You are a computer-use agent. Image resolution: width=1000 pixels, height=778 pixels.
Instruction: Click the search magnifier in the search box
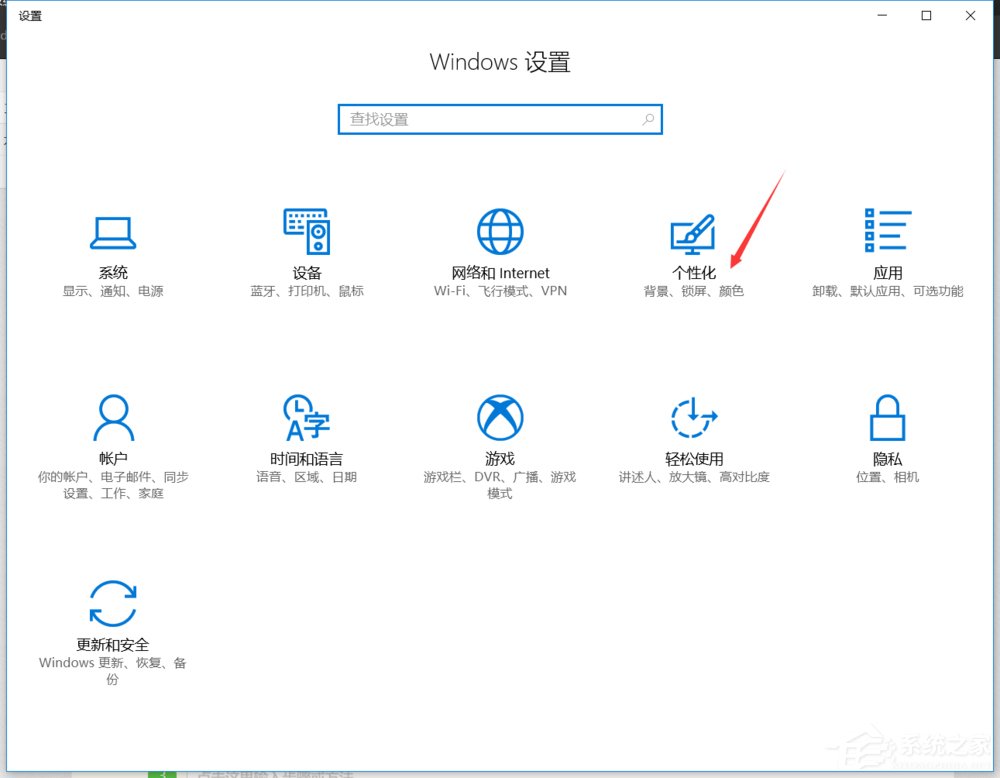click(x=646, y=118)
